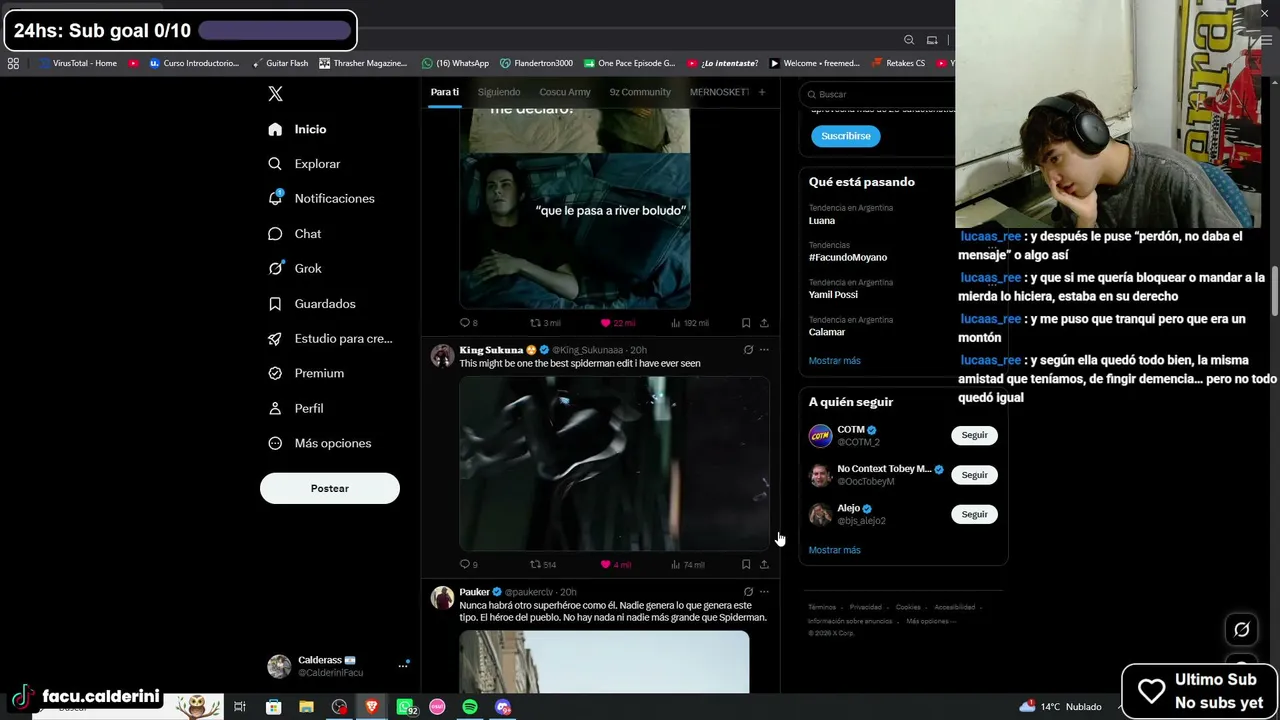The height and width of the screenshot is (720, 1280).
Task: Repost the post with 3 mil reposts
Action: click(545, 323)
